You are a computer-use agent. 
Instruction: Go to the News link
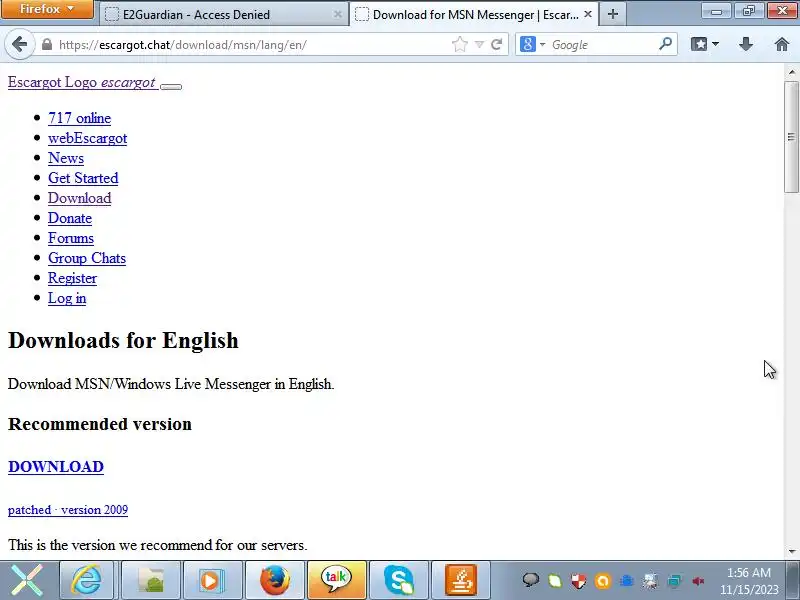click(x=66, y=158)
